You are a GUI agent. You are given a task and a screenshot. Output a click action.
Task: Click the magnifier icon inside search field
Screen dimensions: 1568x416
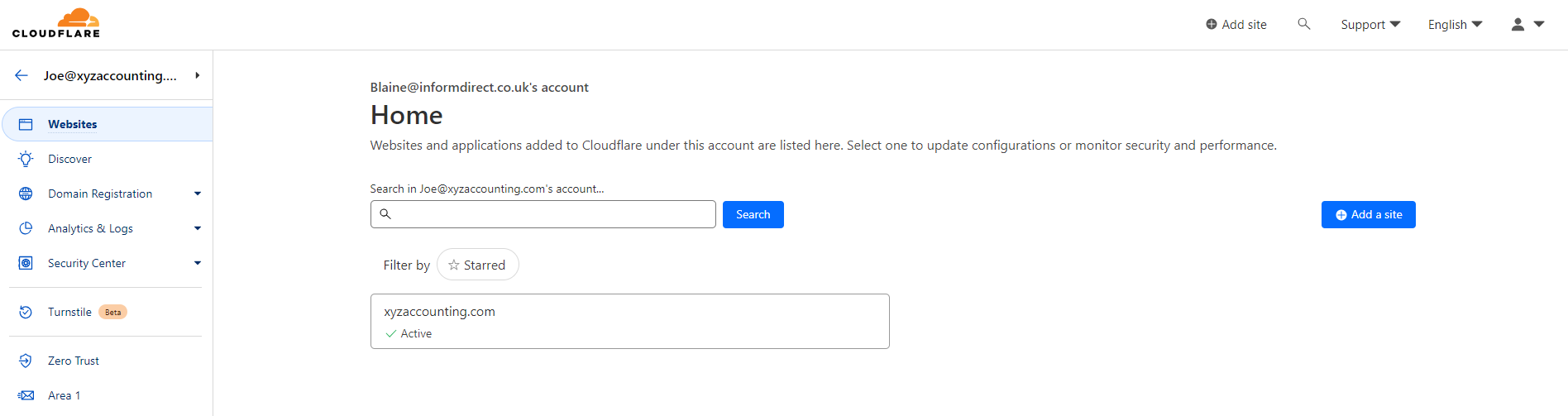(385, 214)
